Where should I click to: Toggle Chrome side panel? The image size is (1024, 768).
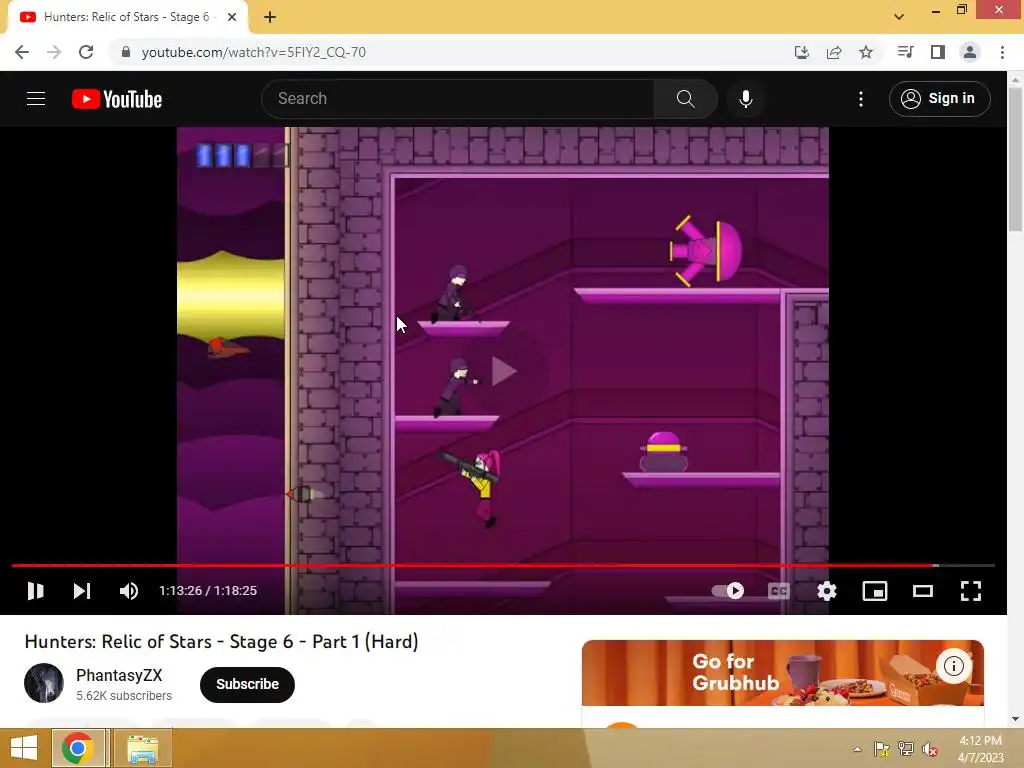(x=938, y=52)
